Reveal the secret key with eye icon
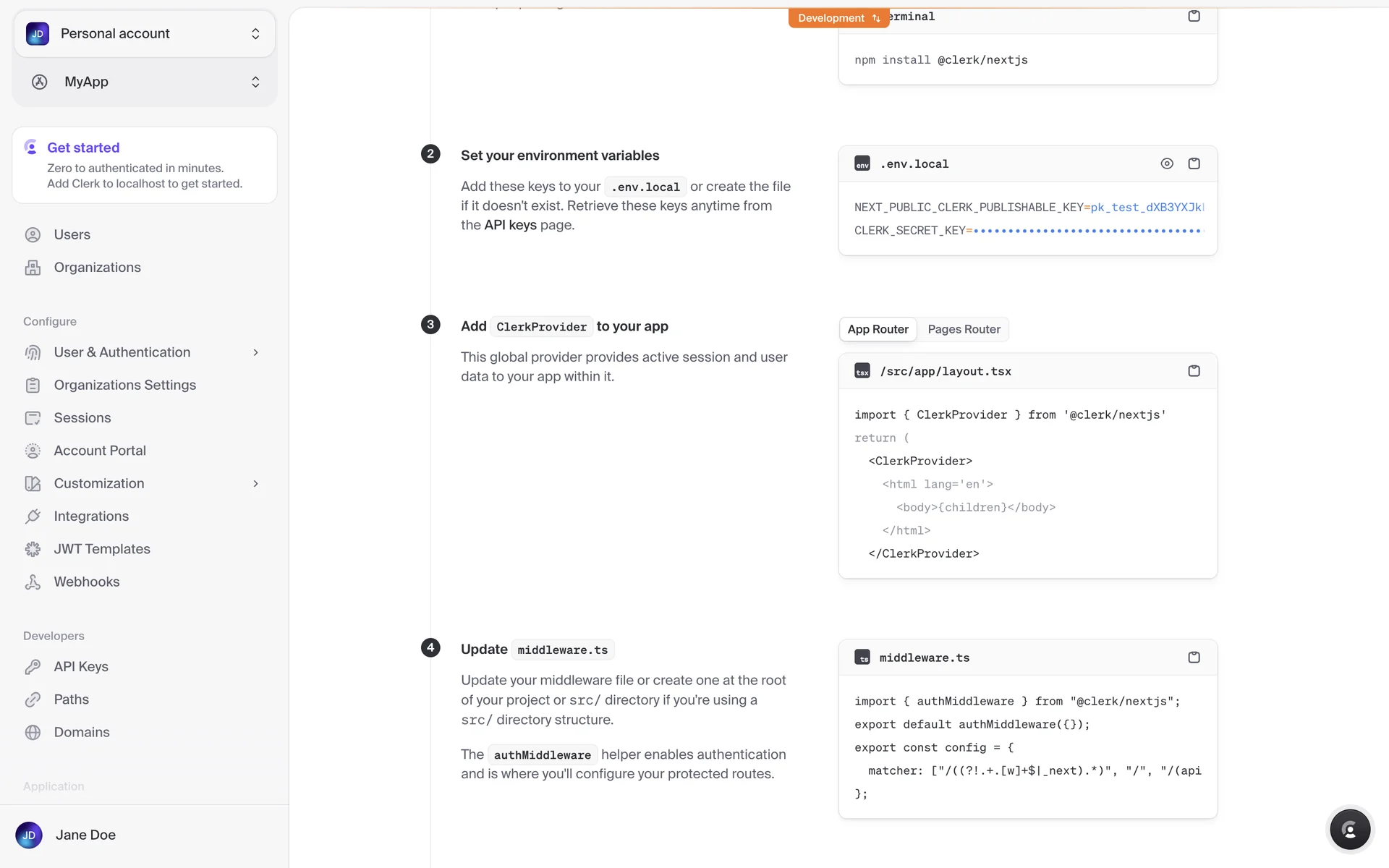Image resolution: width=1389 pixels, height=868 pixels. click(1166, 163)
